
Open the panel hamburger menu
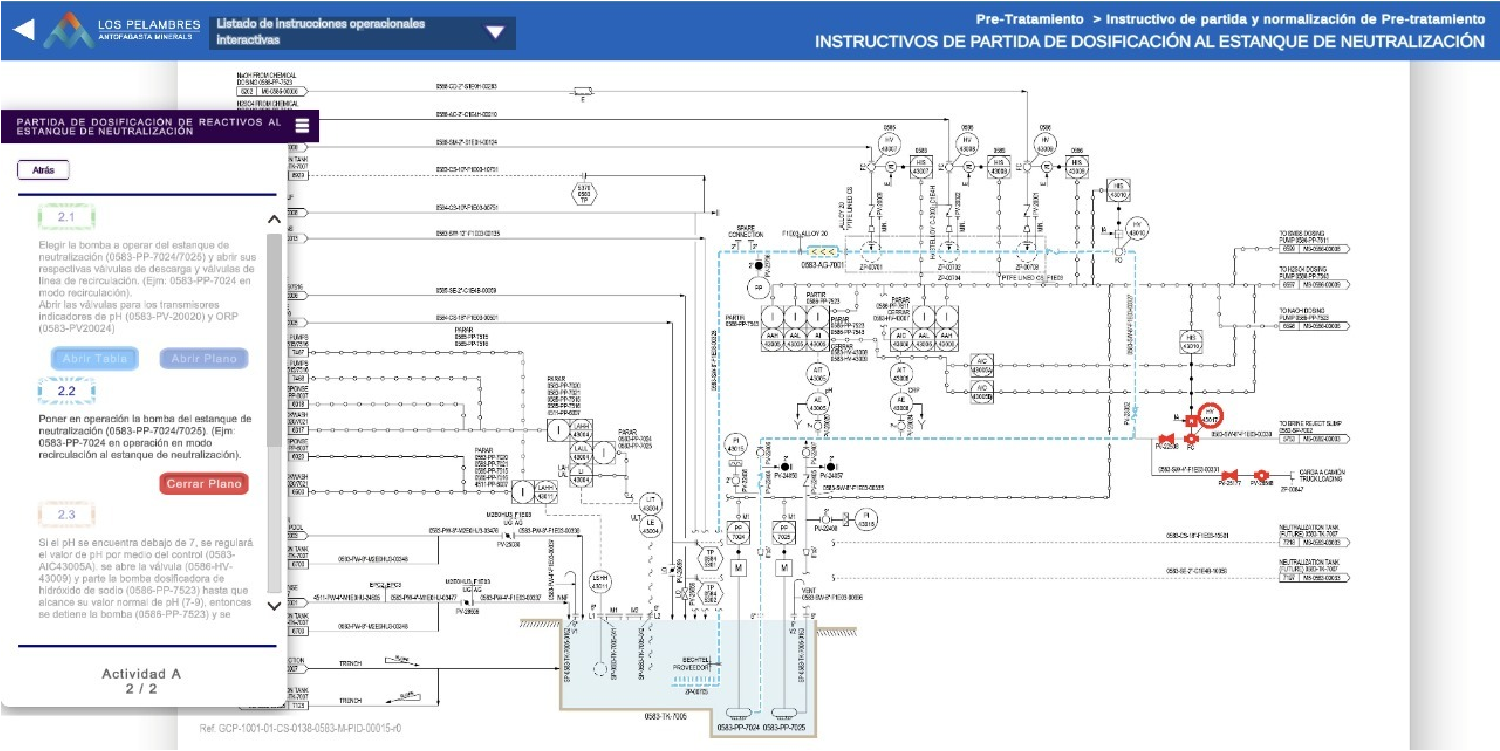[302, 126]
